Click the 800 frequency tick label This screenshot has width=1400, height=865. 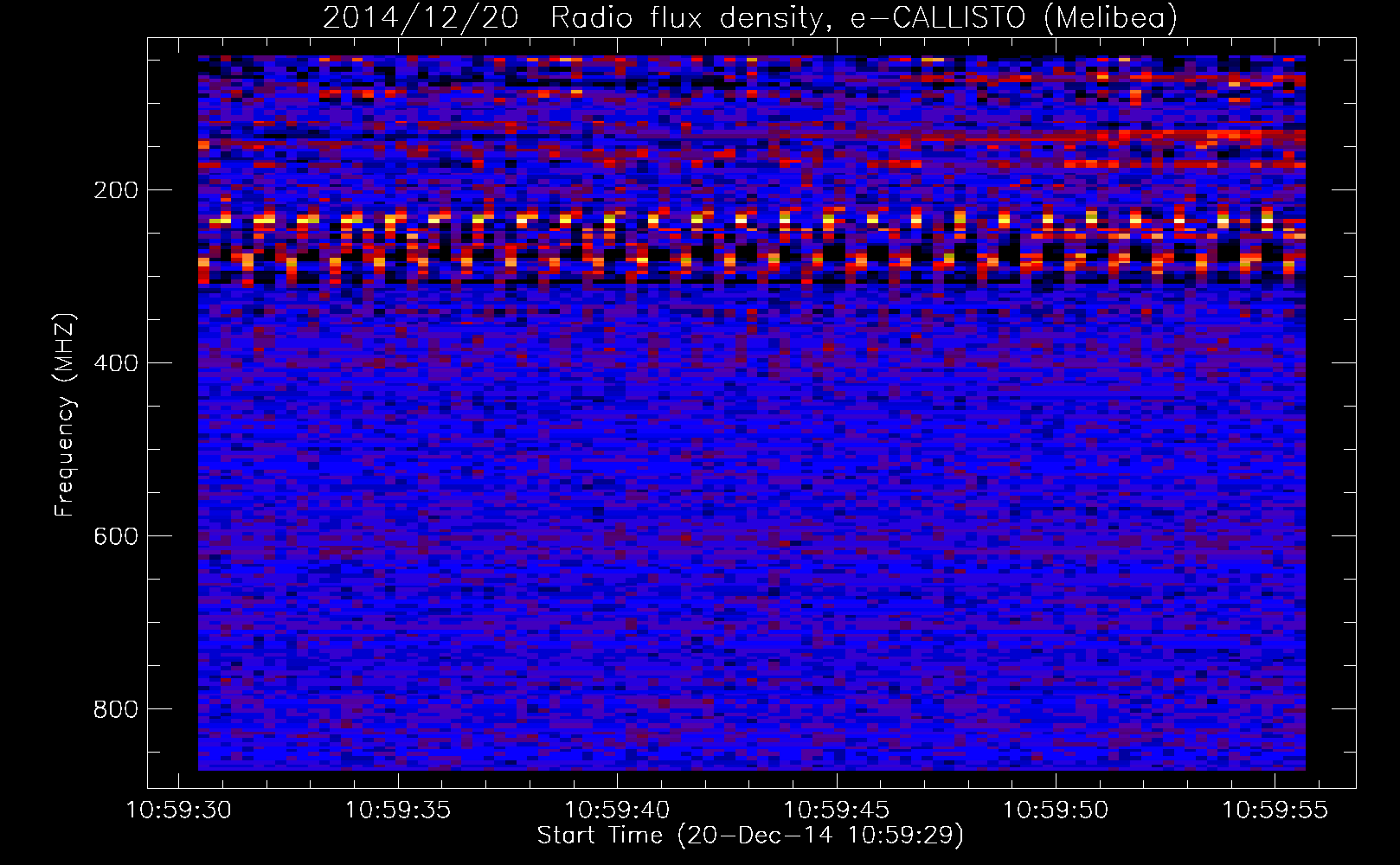[x=116, y=709]
